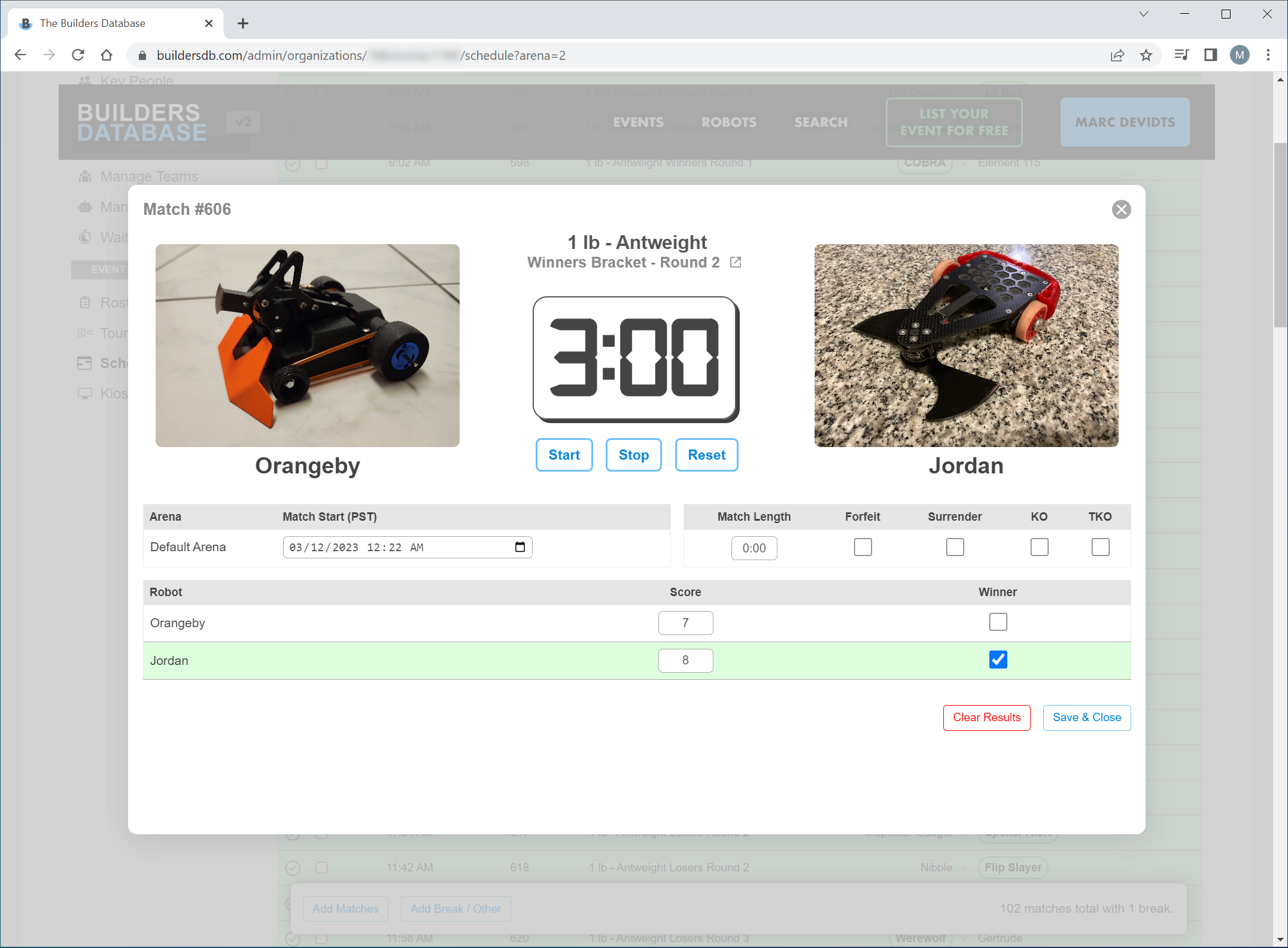Select The Builders Database tab

click(x=116, y=23)
